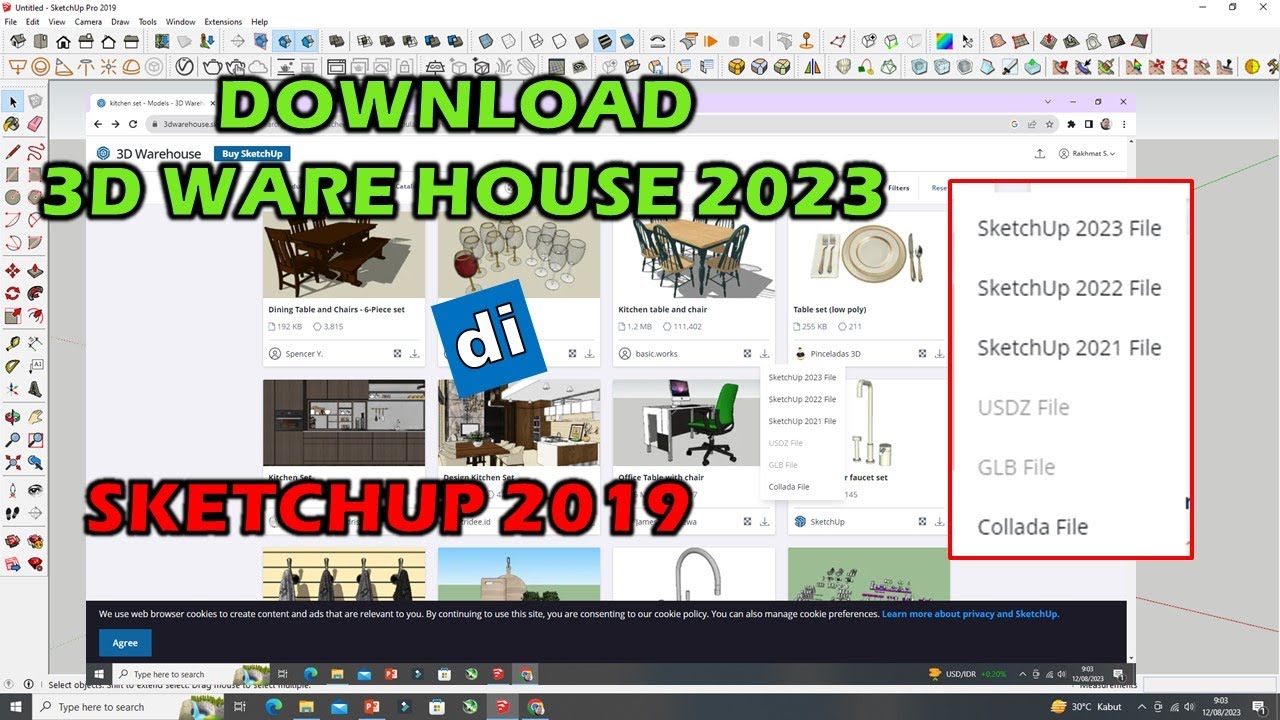This screenshot has width=1280, height=720.
Task: Activate the Freehand tool
Action: tap(35, 153)
